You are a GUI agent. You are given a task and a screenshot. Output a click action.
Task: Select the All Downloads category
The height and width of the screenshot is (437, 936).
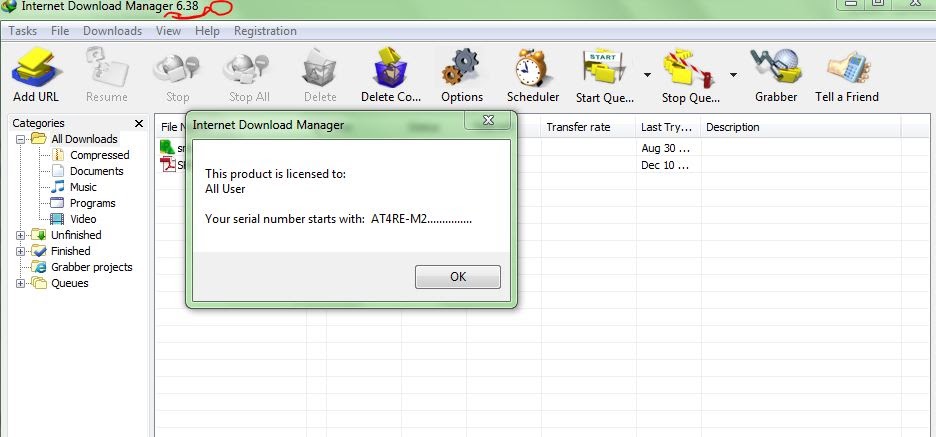pos(84,139)
